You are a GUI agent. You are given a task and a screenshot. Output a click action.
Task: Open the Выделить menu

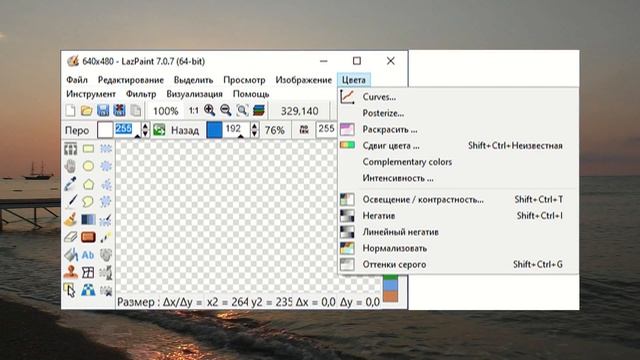coord(193,80)
